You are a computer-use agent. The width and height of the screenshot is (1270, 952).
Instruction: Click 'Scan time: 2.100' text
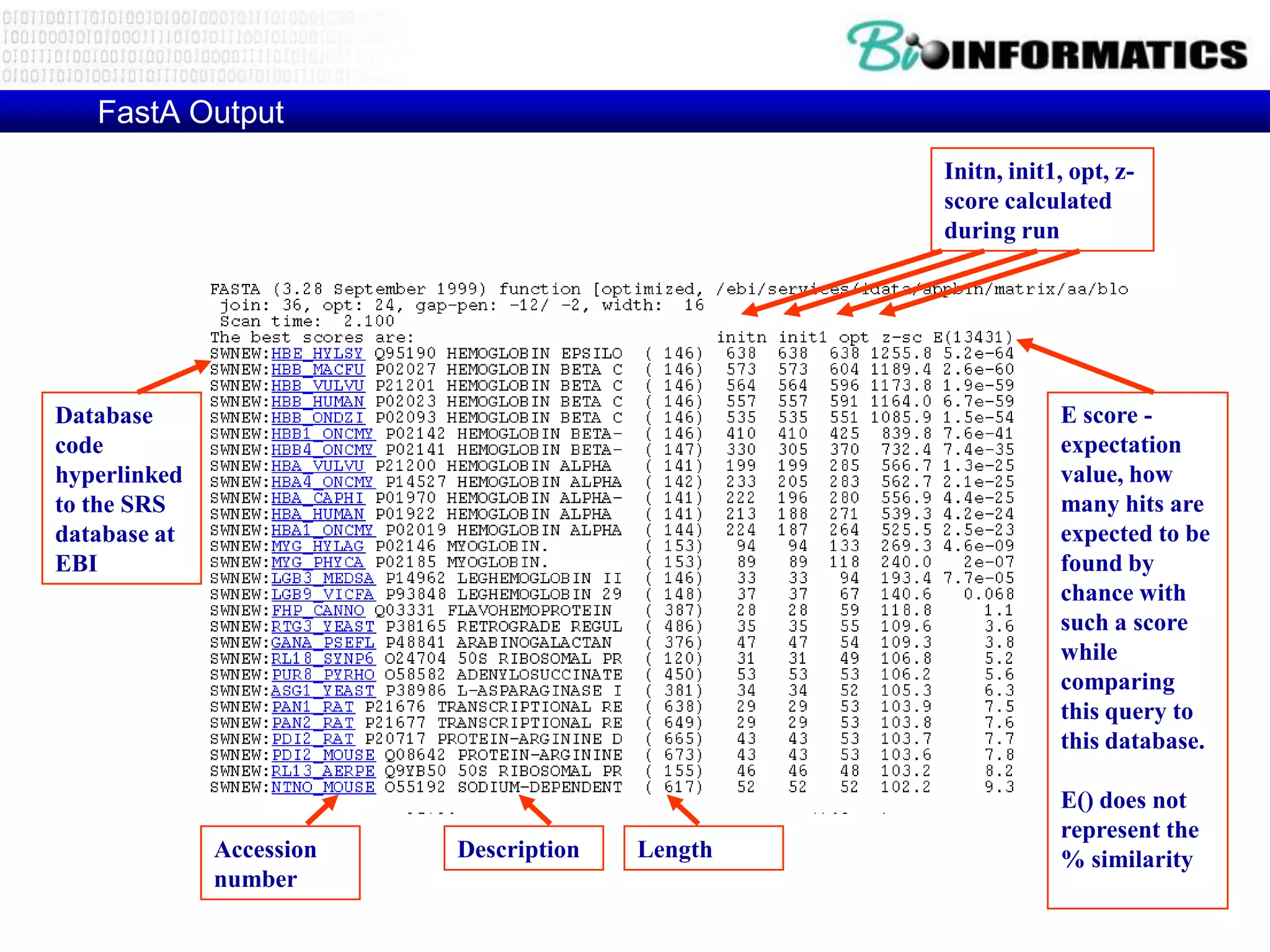(x=307, y=321)
